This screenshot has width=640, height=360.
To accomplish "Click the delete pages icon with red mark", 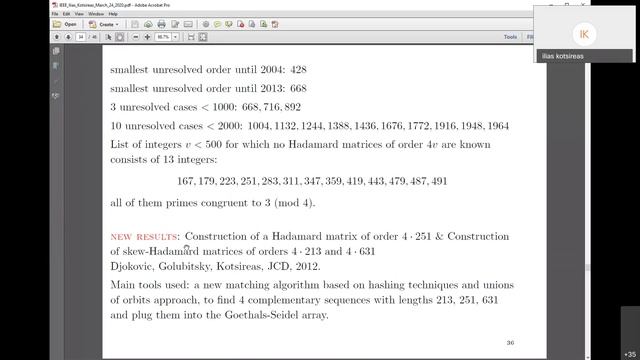I will [x=240, y=24].
